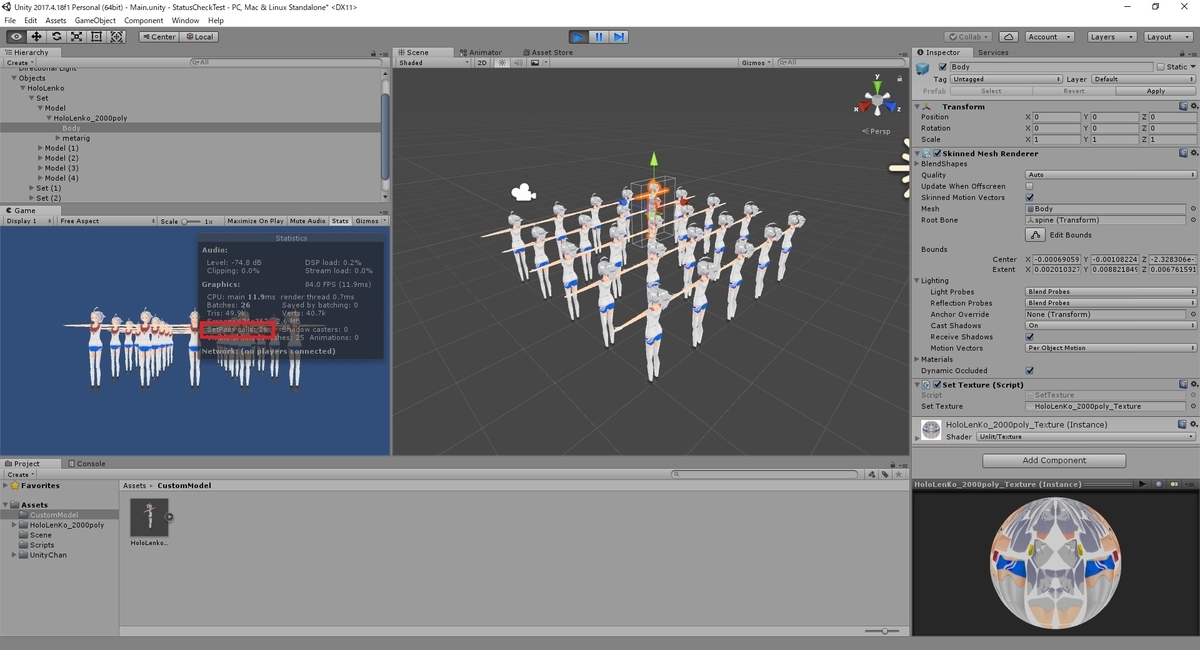Click the Pause button

click(599, 37)
